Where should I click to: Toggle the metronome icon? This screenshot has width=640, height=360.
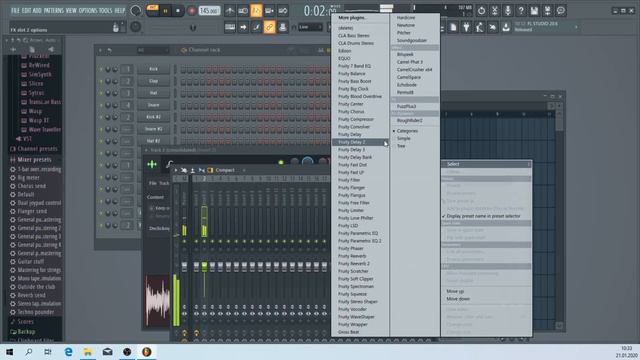point(230,11)
